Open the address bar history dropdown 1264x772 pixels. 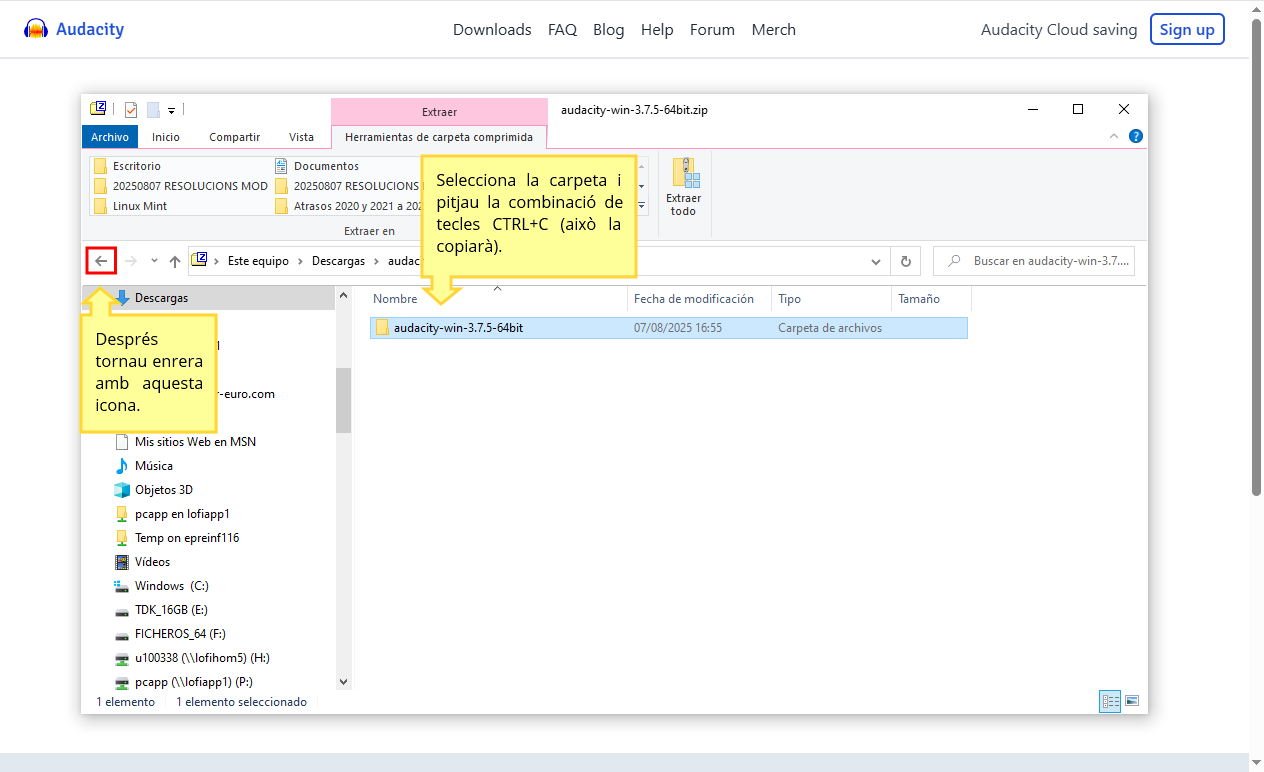point(876,261)
